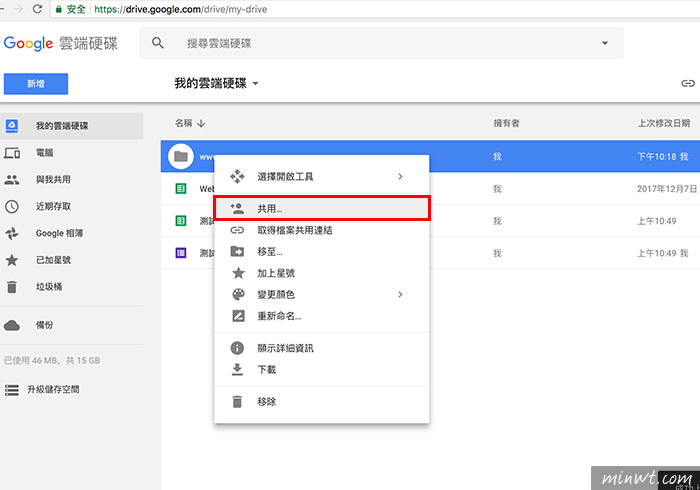The width and height of the screenshot is (700, 490).
Task: Click the 2017年12月7日 modified date
Action: point(667,189)
